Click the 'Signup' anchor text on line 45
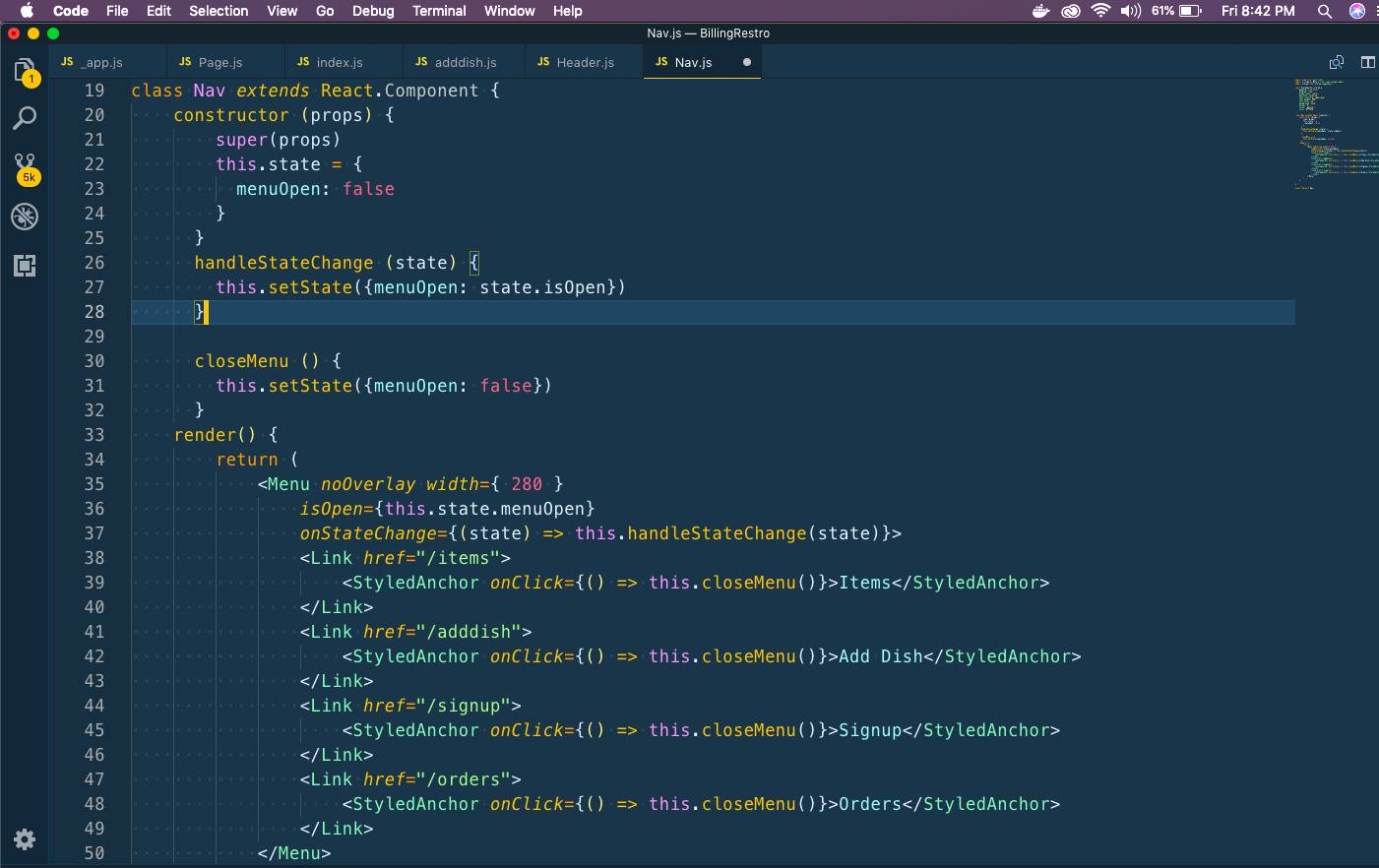 click(870, 730)
